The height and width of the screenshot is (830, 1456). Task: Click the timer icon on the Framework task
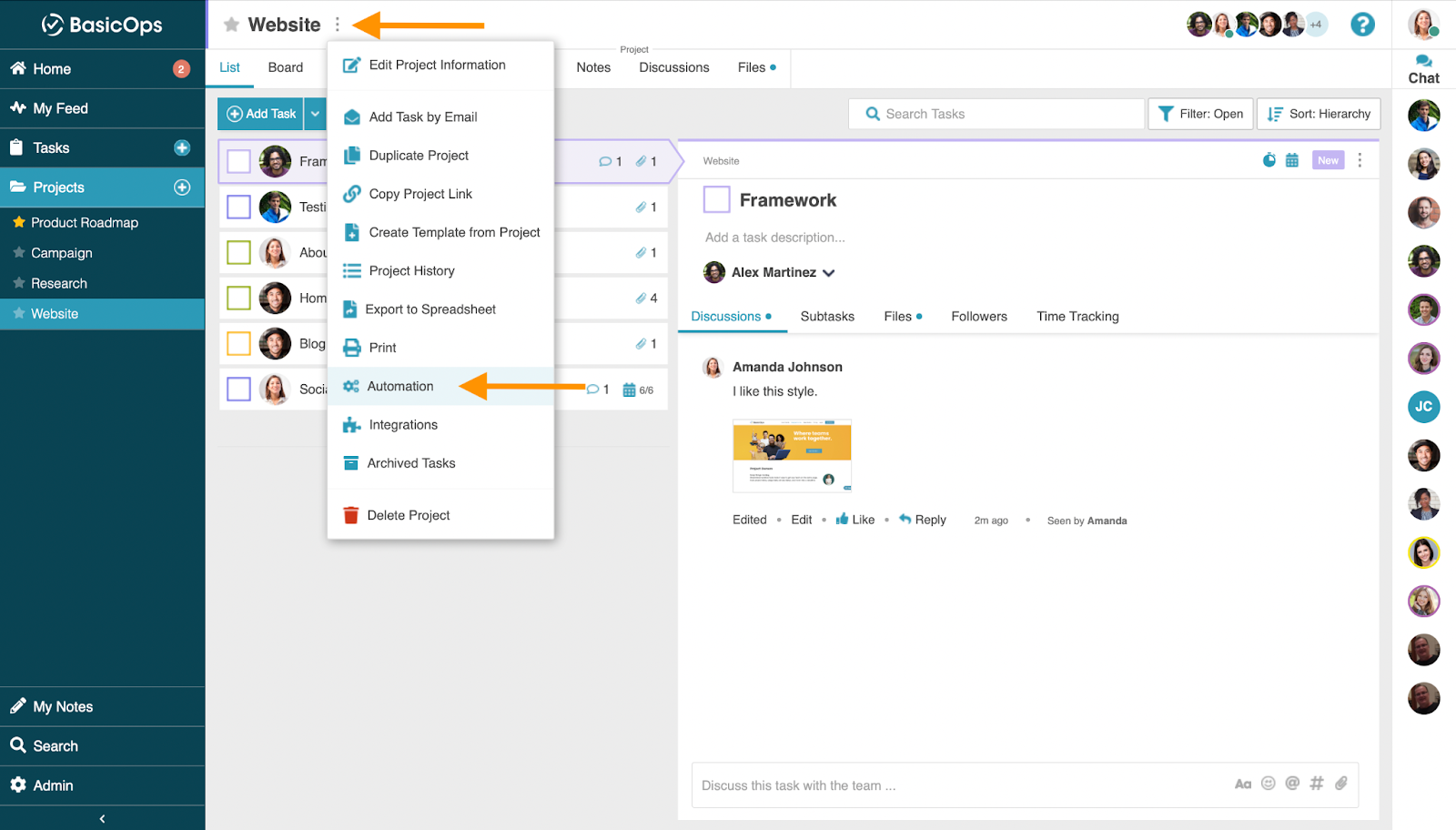coord(1269,159)
